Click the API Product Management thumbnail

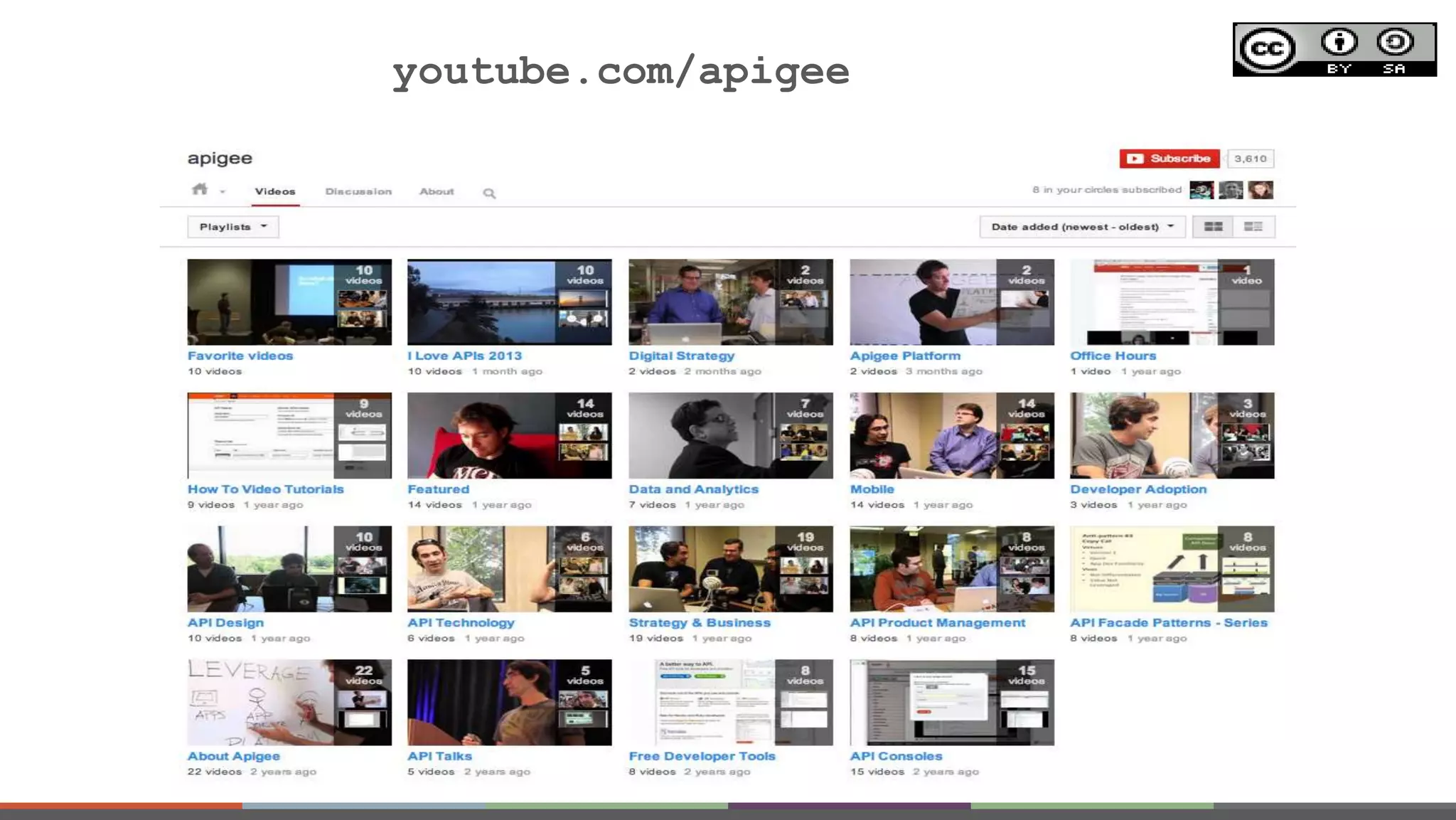(x=952, y=569)
